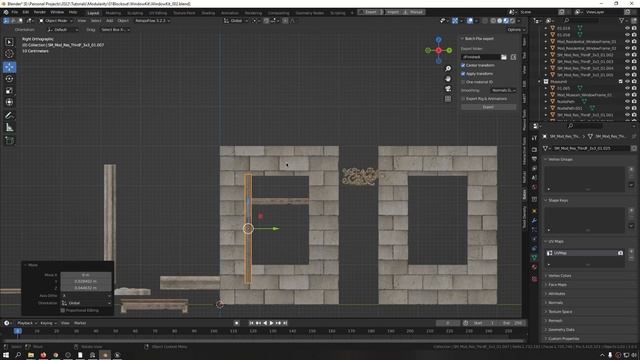Open the RetopoFlow 3.2.3 button
Image resolution: width=640 pixels, height=360 pixels.
152,20
